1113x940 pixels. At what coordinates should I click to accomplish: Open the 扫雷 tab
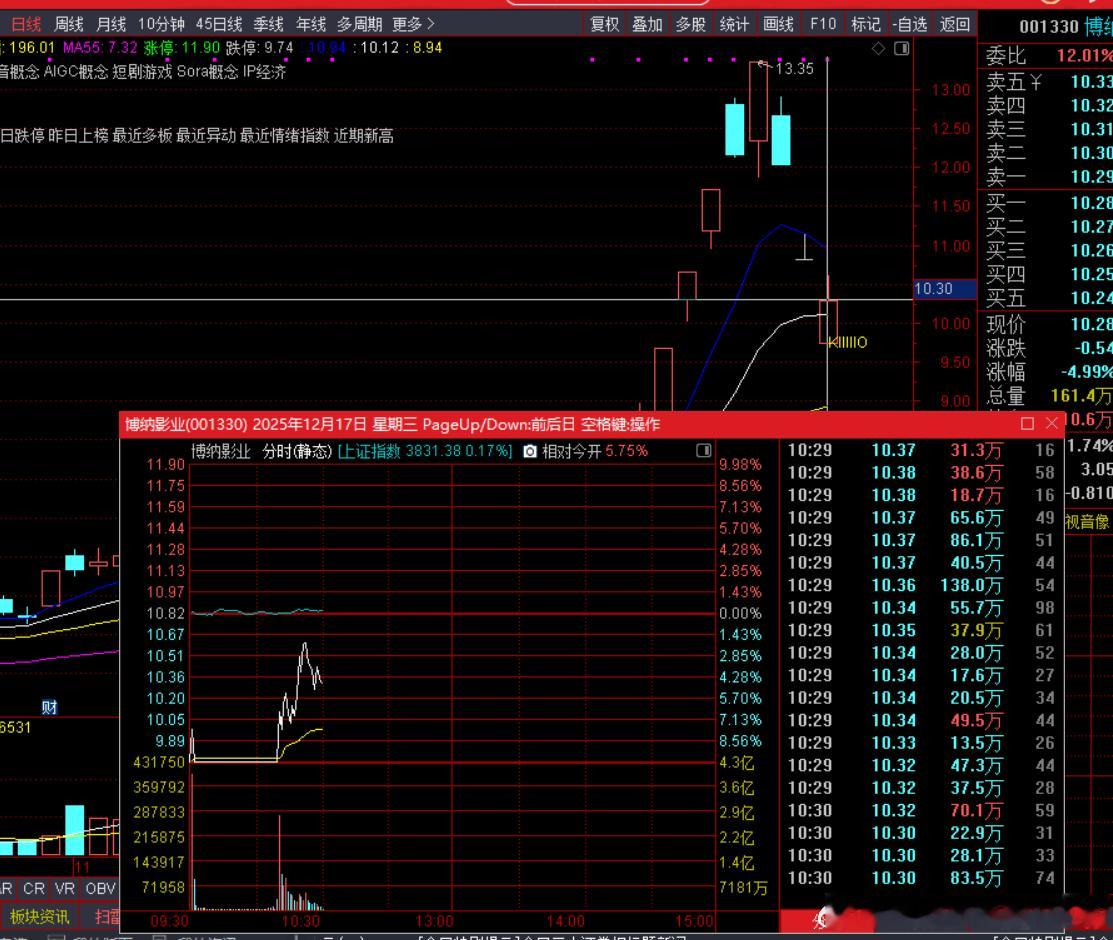pos(107,917)
